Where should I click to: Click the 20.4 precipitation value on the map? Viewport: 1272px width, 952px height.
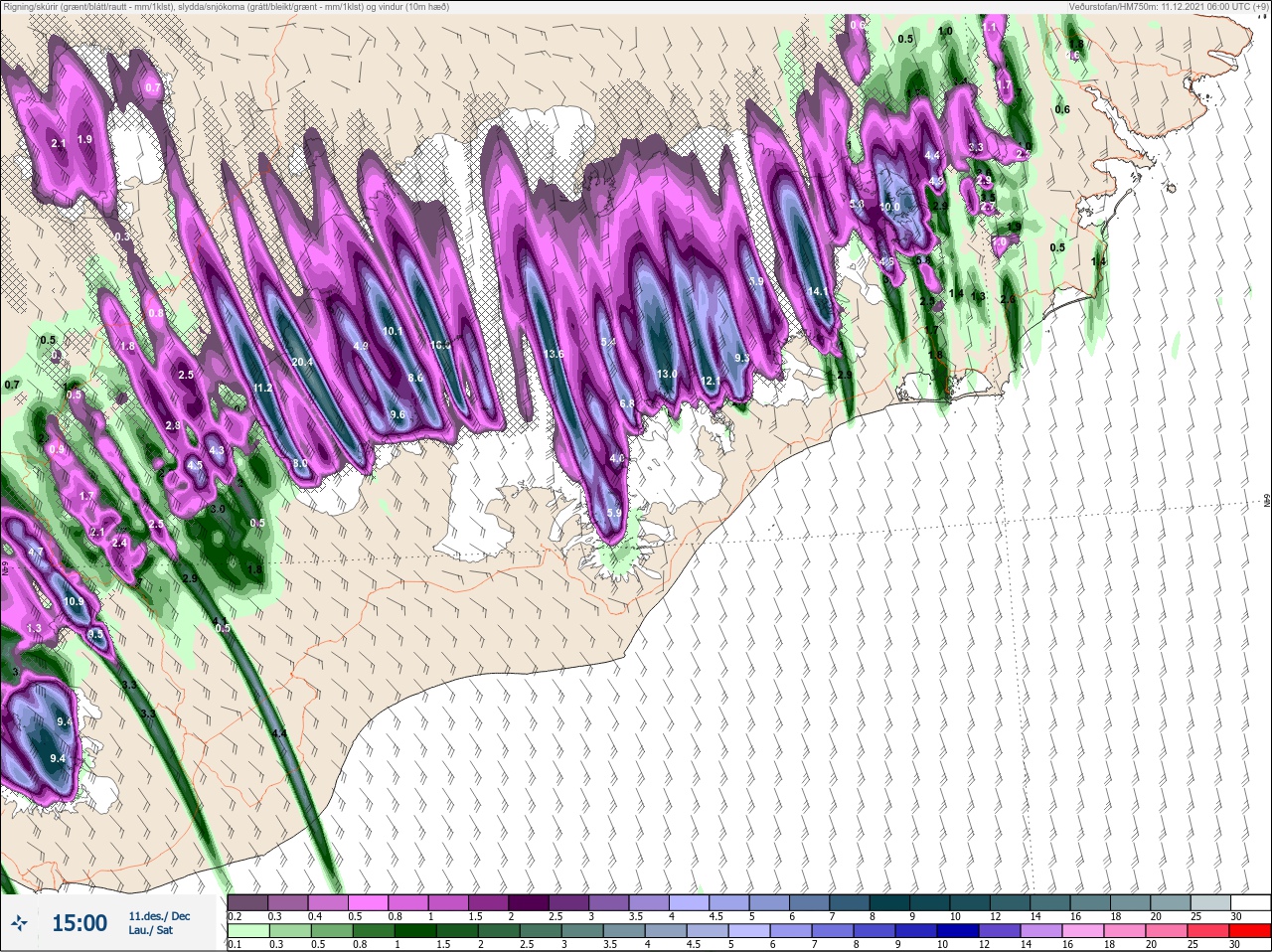302,362
